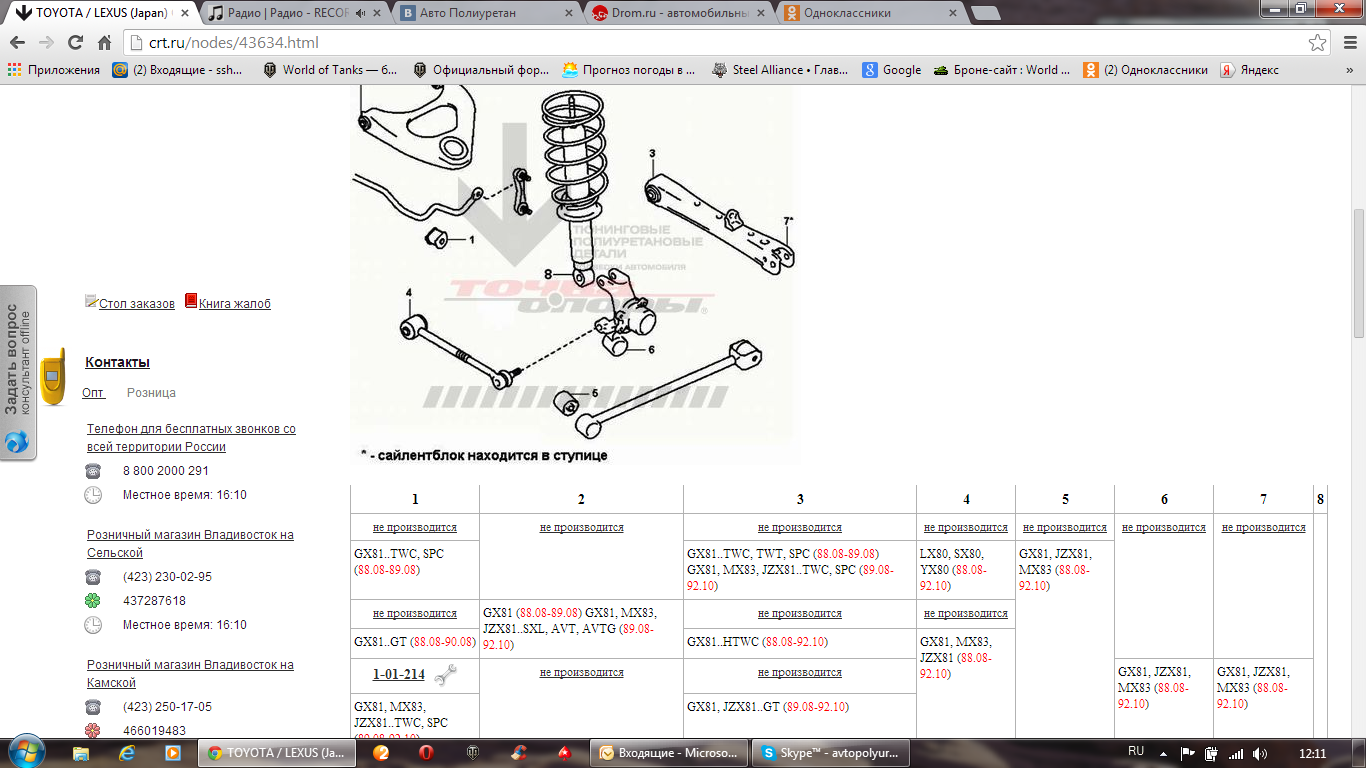Open the volume control in the system tray

[x=1260, y=752]
